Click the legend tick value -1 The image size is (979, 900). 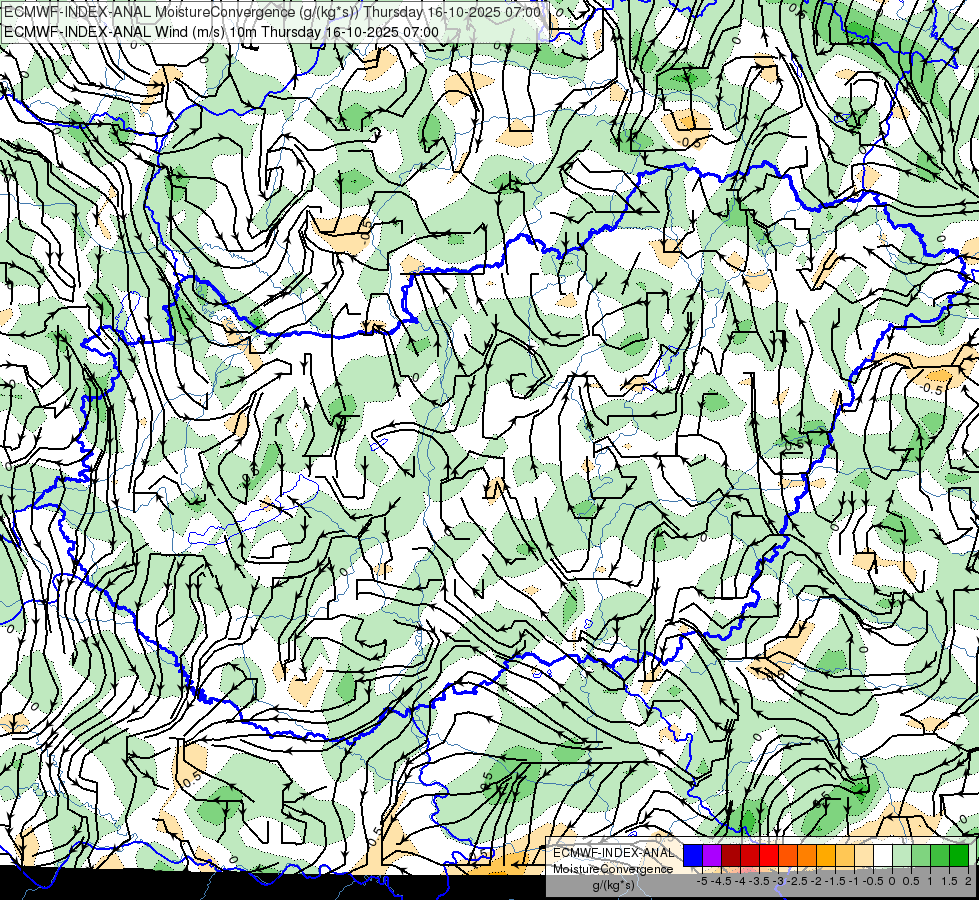tap(854, 881)
